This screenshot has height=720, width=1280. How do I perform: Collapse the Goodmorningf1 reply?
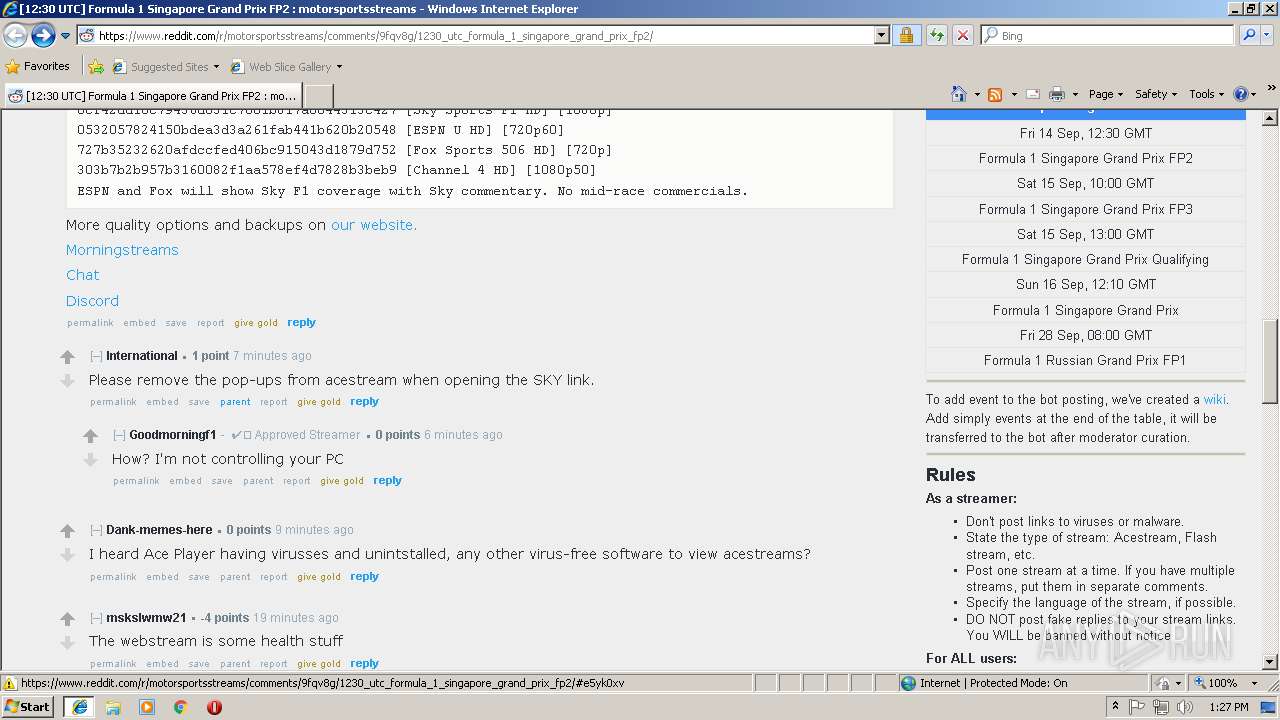[119, 435]
